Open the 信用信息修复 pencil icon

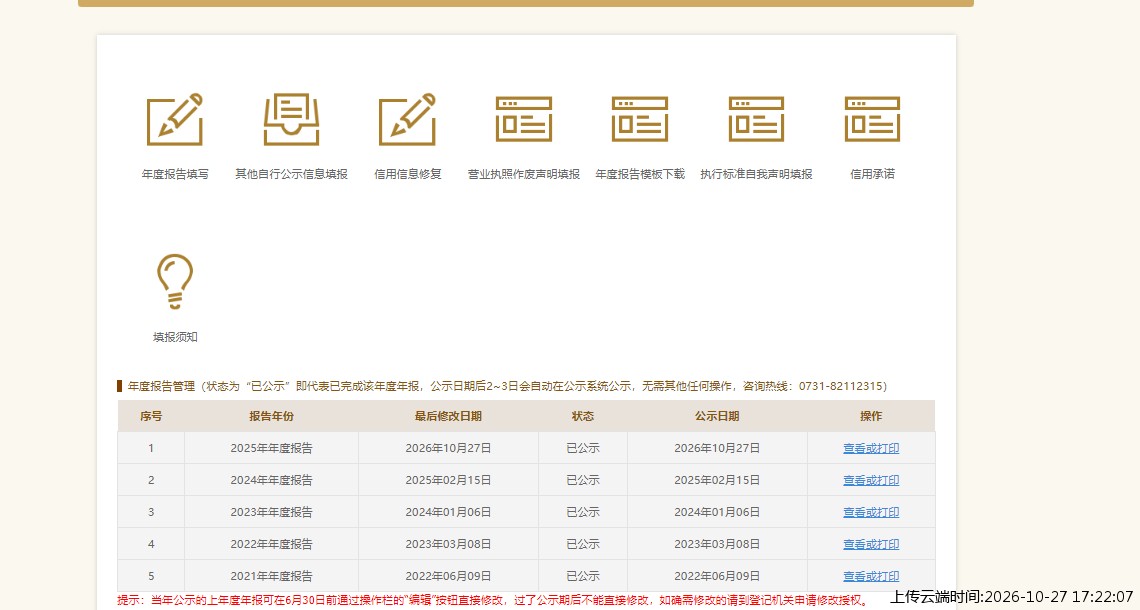pos(407,119)
